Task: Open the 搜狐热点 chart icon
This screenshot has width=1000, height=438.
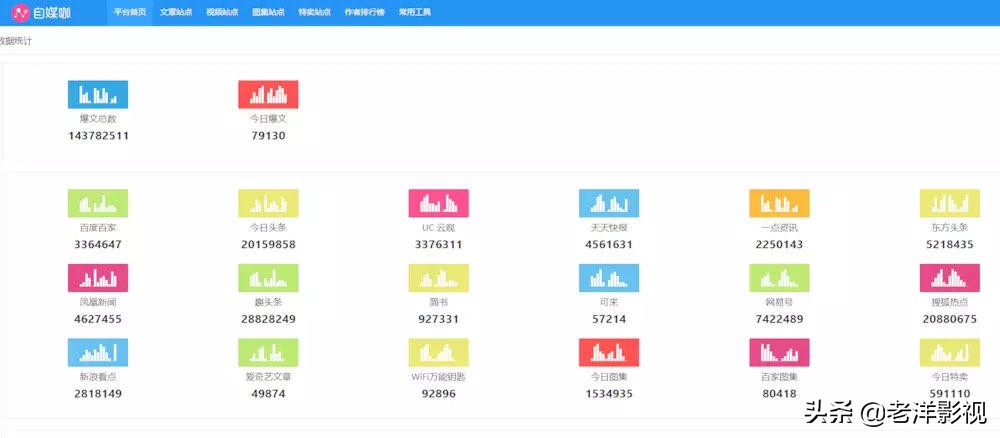Action: click(950, 278)
